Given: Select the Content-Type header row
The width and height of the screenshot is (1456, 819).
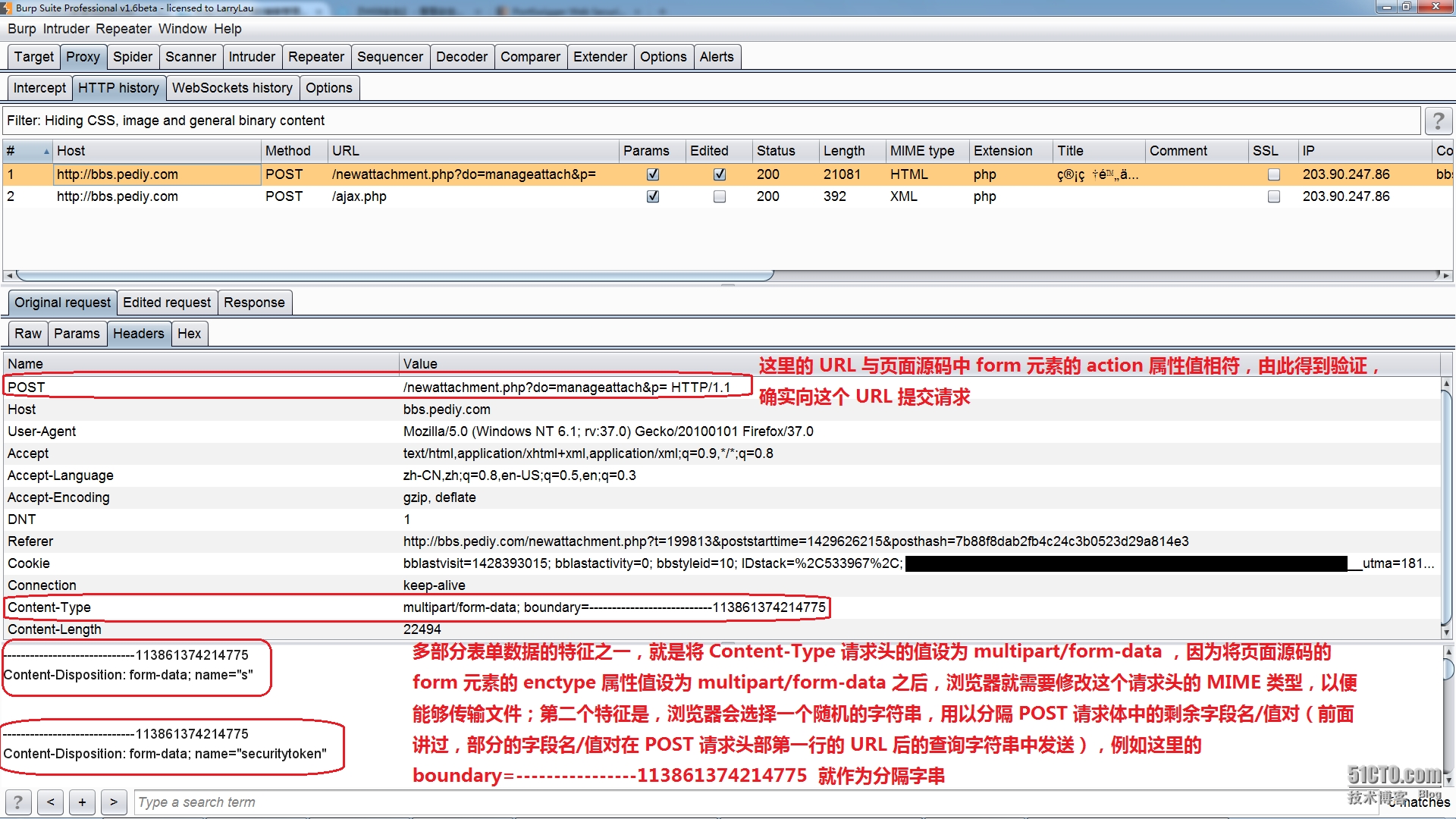Looking at the screenshot, I should coord(722,607).
